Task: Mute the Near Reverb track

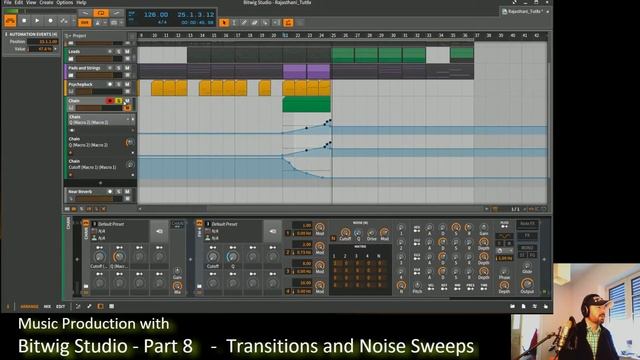Action: point(127,191)
